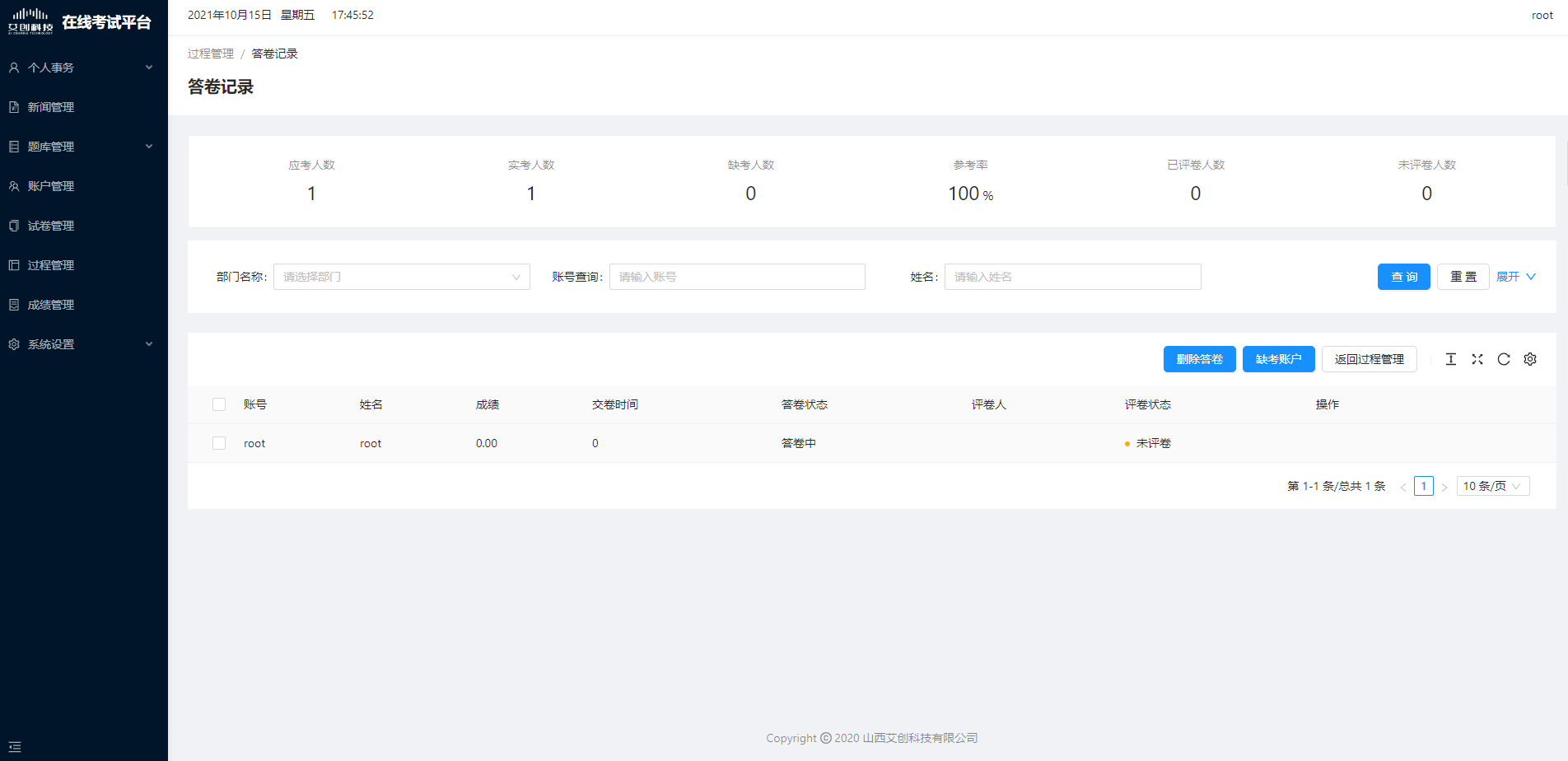Click the root username at top-right
The image size is (1568, 761).
click(x=1542, y=16)
